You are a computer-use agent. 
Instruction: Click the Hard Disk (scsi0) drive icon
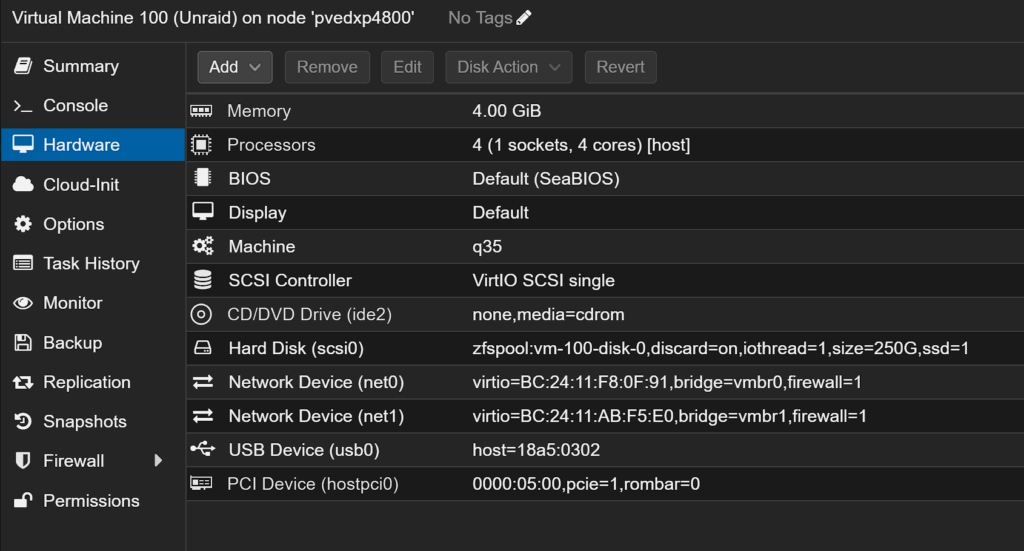pos(202,348)
